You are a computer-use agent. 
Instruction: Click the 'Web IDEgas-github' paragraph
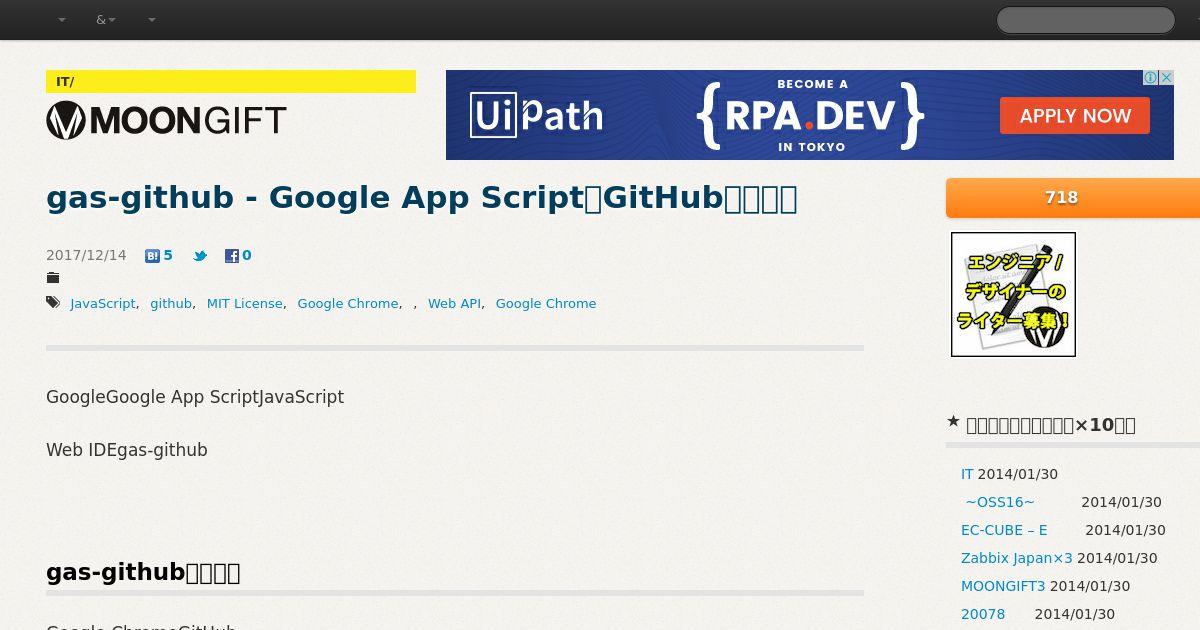[127, 450]
